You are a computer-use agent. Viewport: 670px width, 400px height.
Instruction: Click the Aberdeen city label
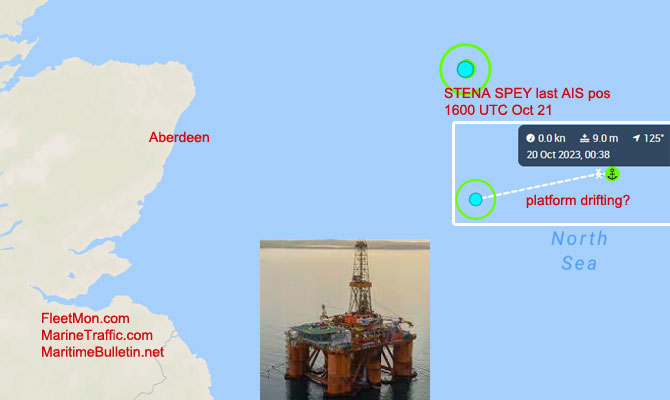tap(179, 137)
